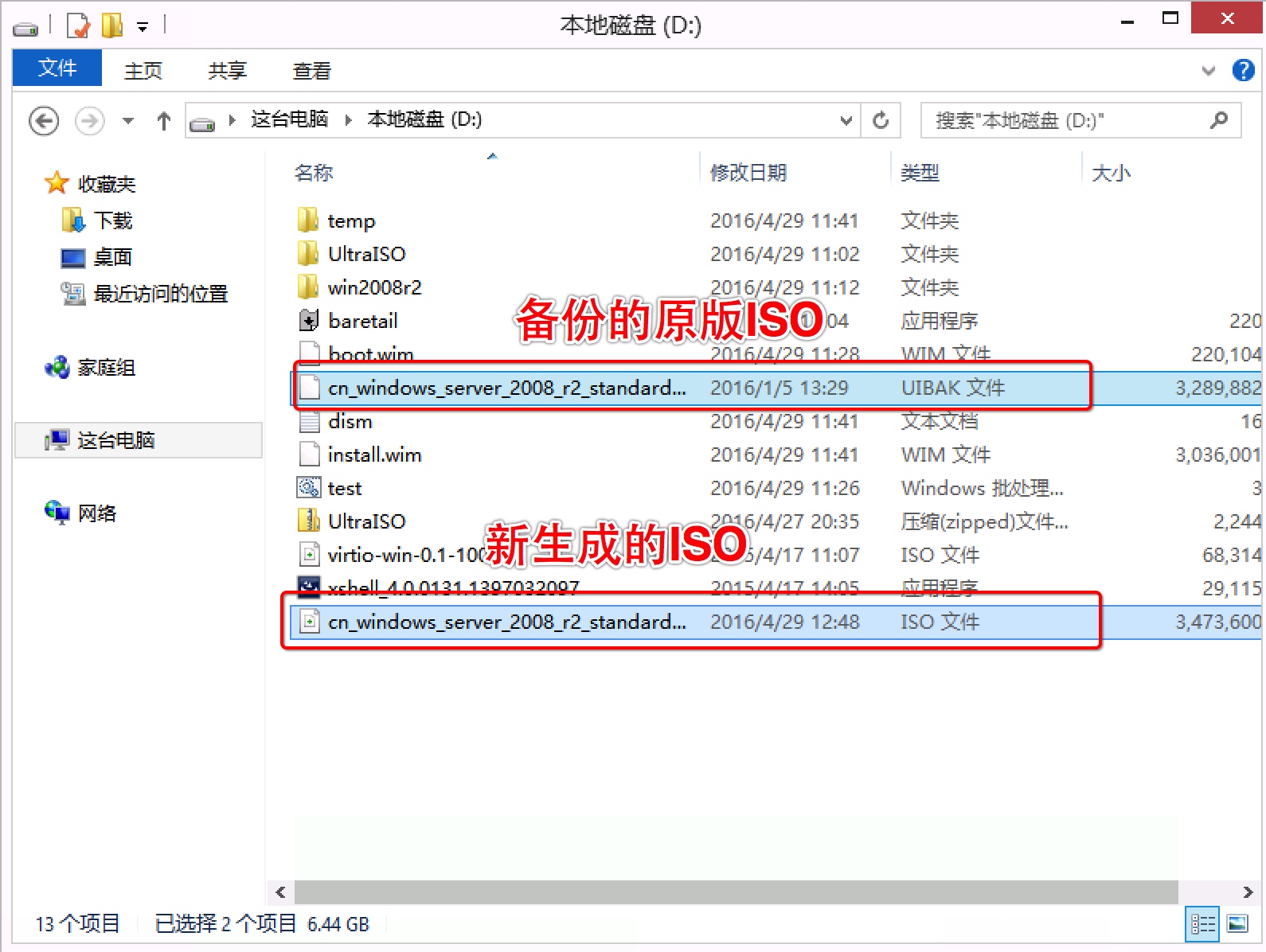1266x952 pixels.
Task: Click the scroll left arrow
Action: (280, 892)
